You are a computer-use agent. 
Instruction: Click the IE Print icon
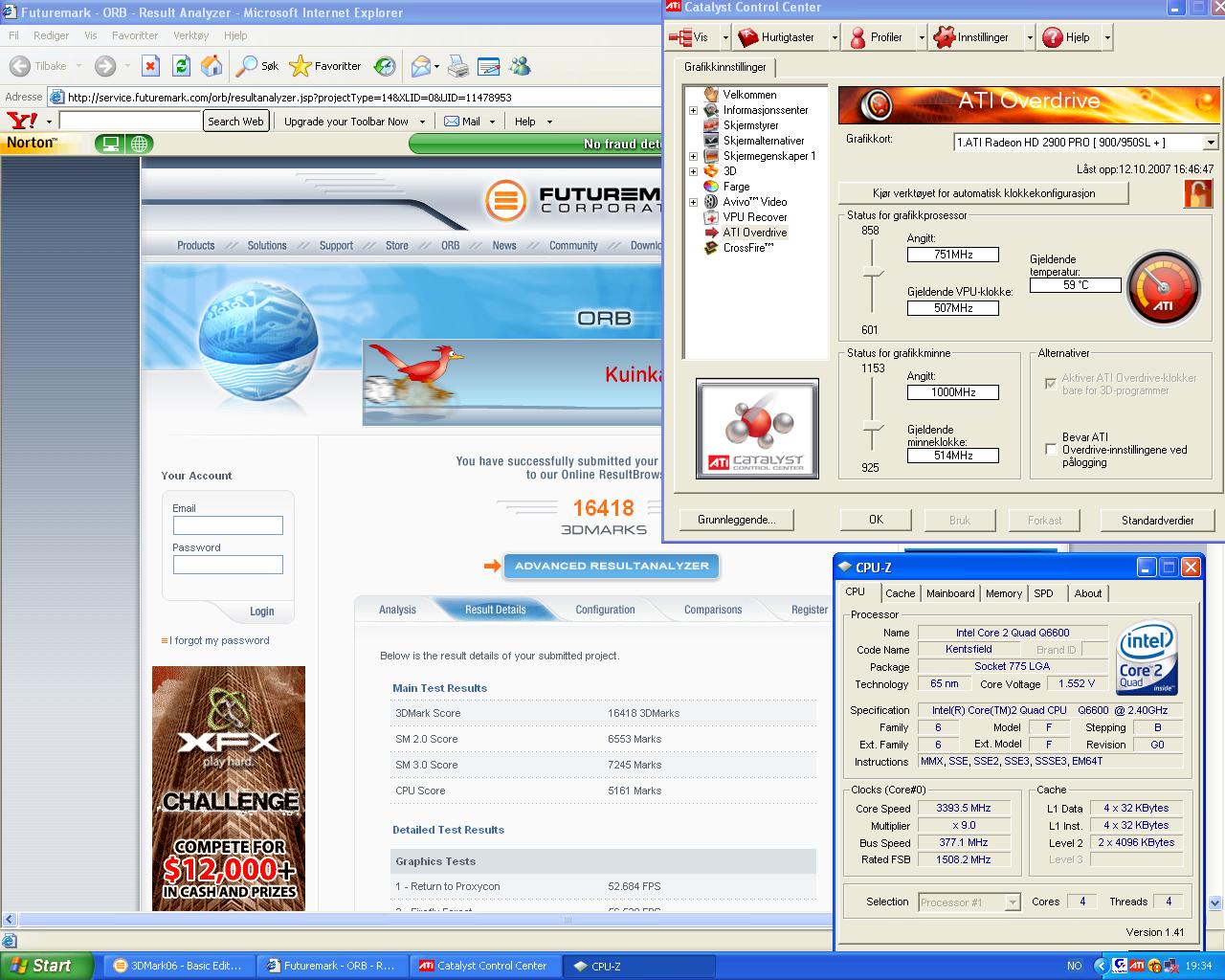click(458, 66)
